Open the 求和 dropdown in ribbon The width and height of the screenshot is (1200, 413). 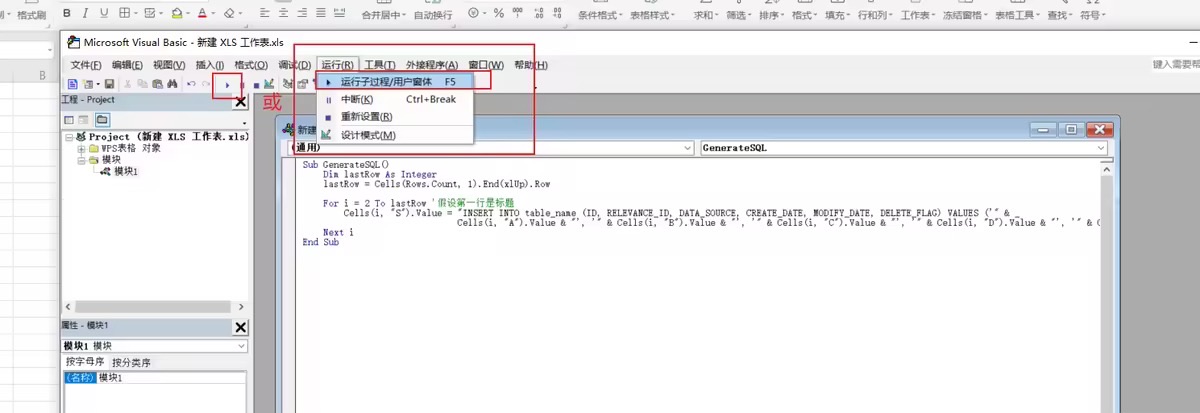(707, 15)
